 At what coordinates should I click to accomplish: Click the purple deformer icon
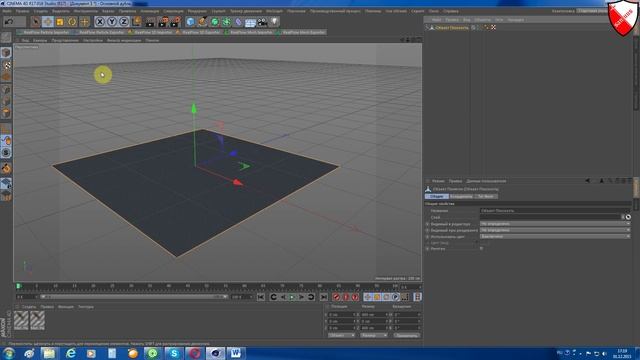tap(238, 22)
